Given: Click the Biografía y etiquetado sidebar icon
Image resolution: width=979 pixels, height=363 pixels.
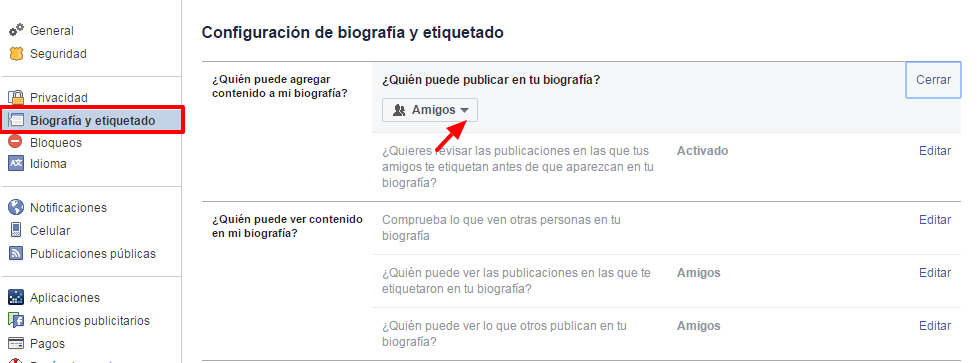Looking at the screenshot, I should pos(16,120).
